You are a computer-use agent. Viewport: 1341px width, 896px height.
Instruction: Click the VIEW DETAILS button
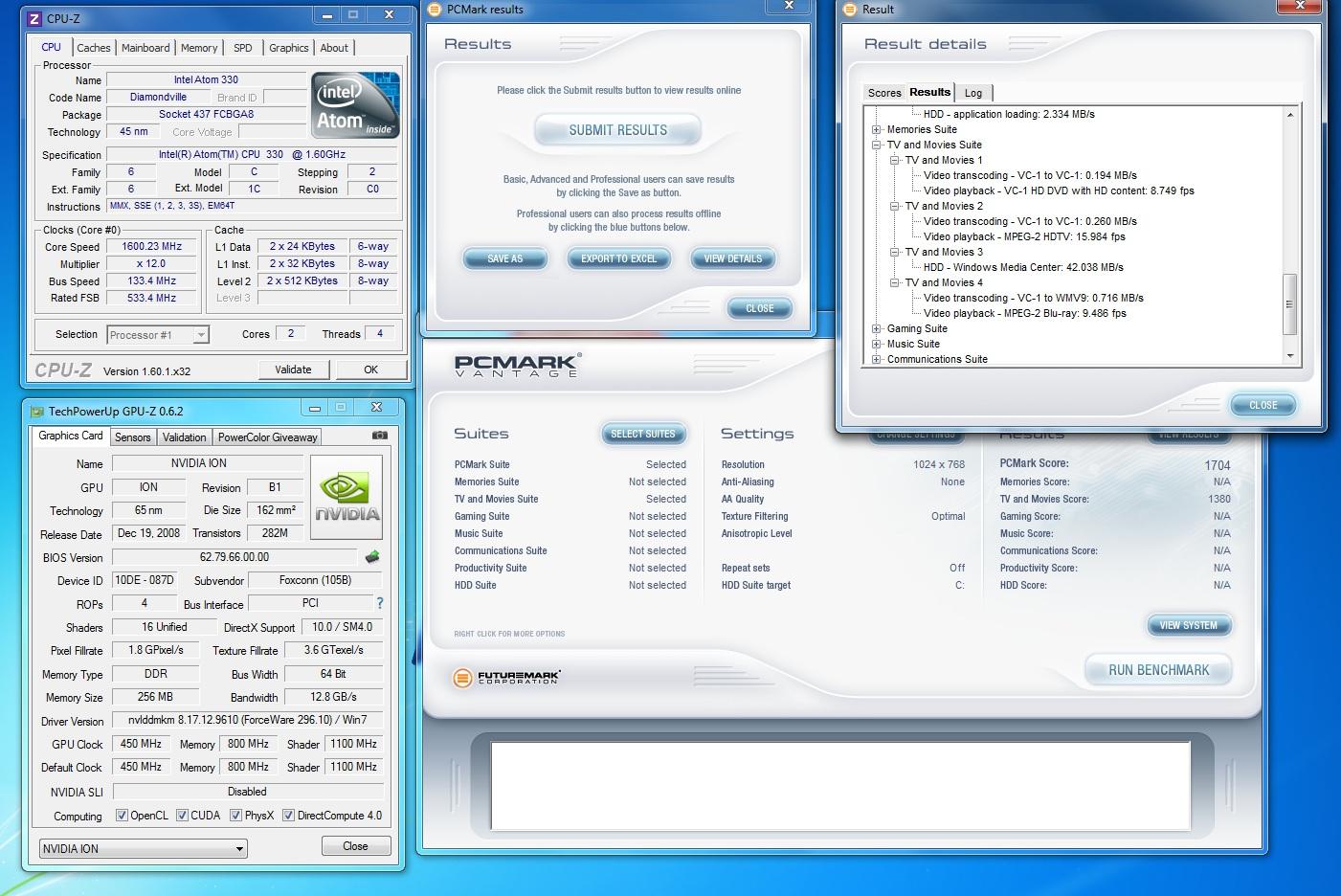(733, 259)
